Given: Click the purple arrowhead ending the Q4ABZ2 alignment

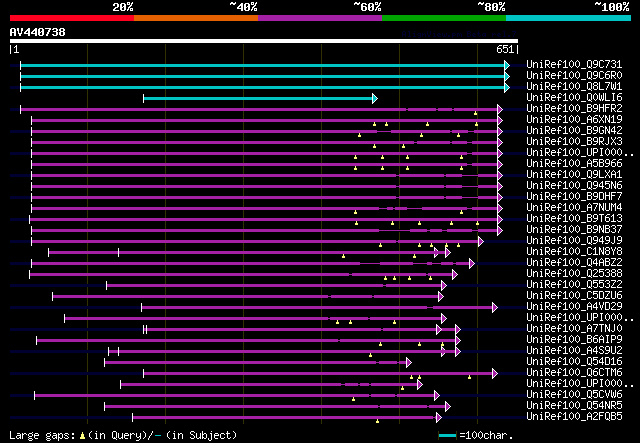Looking at the screenshot, I should point(472,264).
